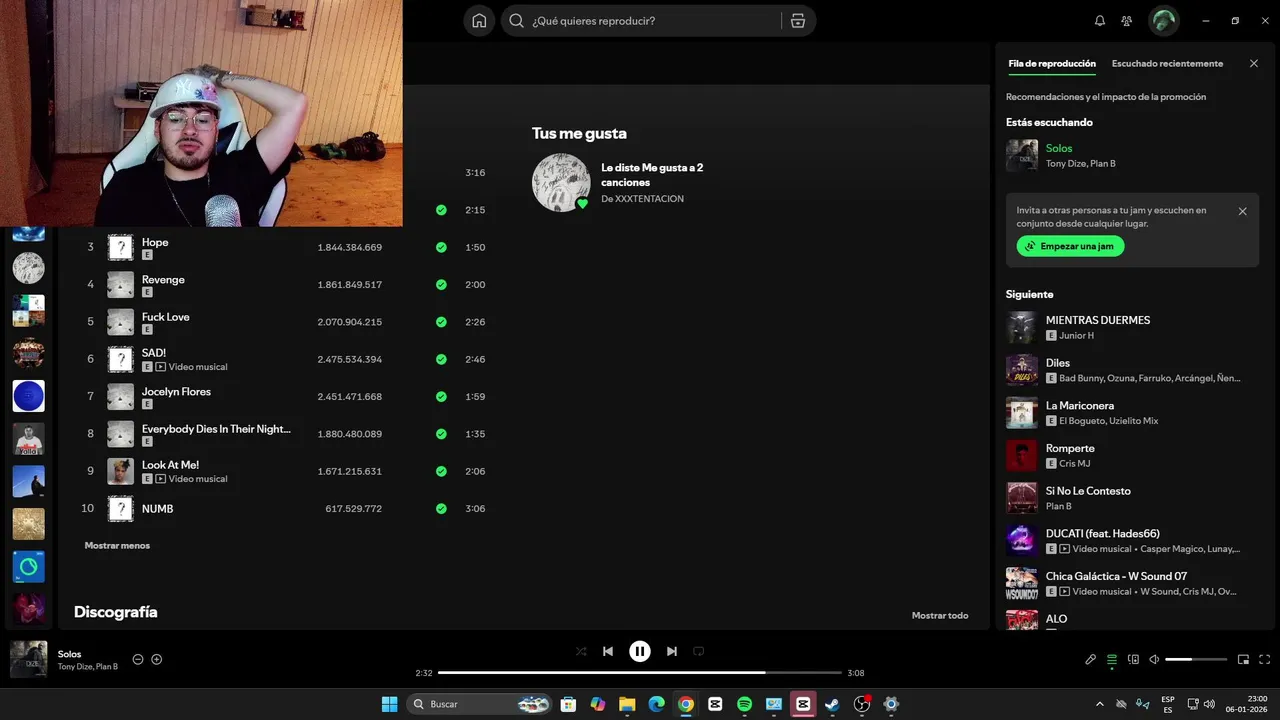Screen dimensions: 1280x720
Task: Toggle saved checkmark for 'Revenge'
Action: (441, 285)
